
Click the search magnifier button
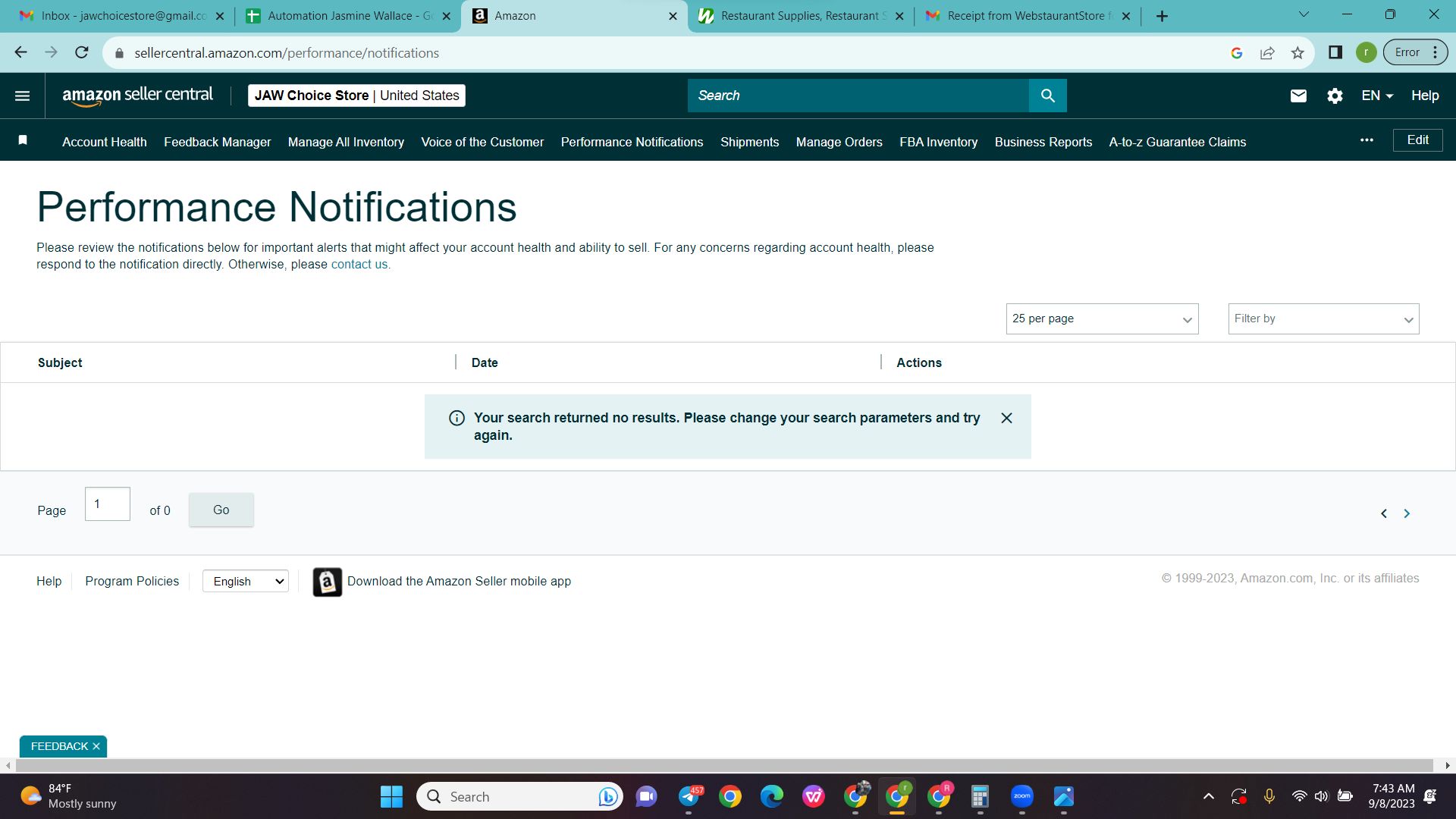1048,96
